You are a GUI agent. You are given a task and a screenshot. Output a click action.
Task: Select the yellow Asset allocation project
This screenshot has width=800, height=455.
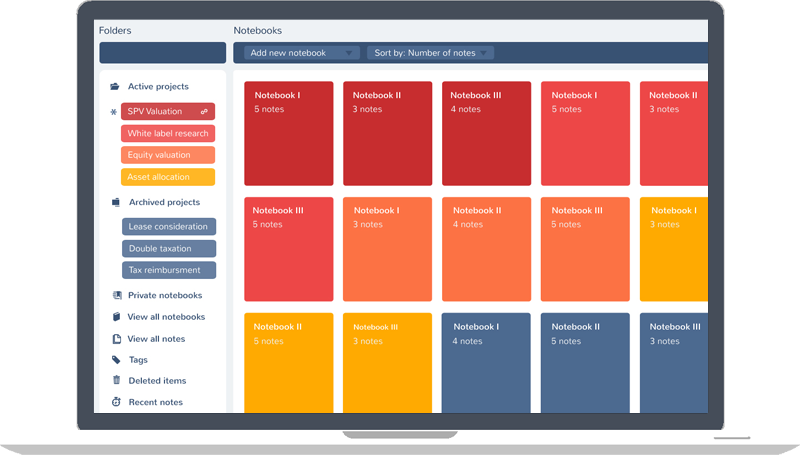[x=168, y=177]
